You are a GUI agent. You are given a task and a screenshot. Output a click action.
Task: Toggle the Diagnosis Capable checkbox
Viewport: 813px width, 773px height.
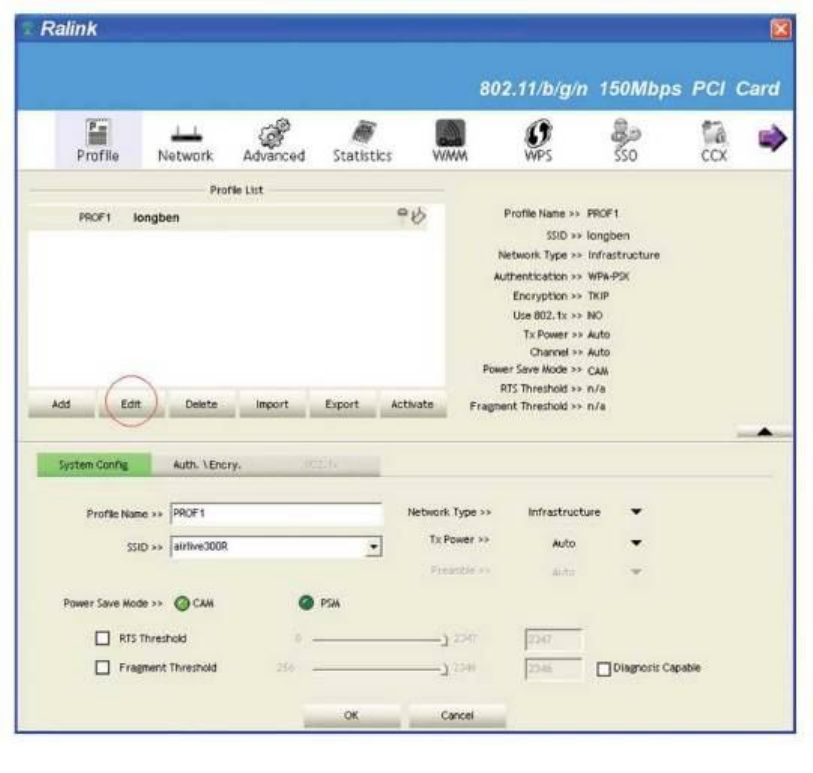pos(604,669)
